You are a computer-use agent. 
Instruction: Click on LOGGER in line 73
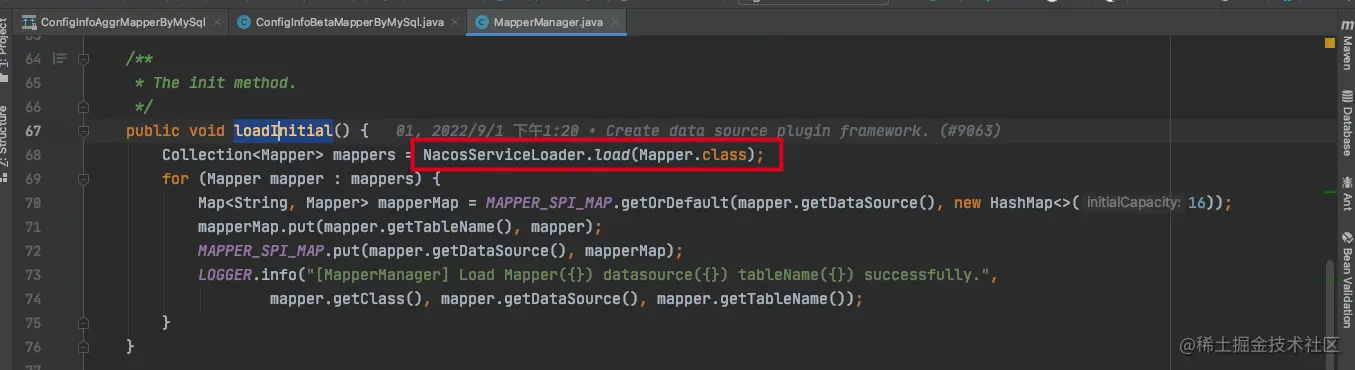(225, 274)
